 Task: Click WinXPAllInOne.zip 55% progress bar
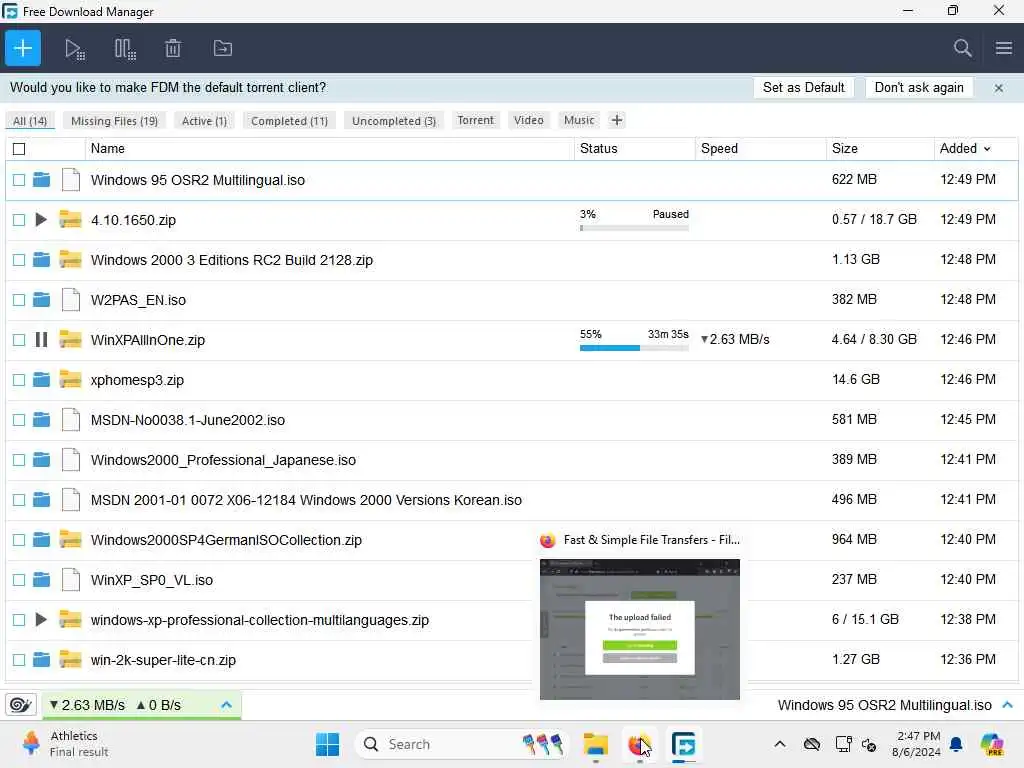[x=634, y=348]
